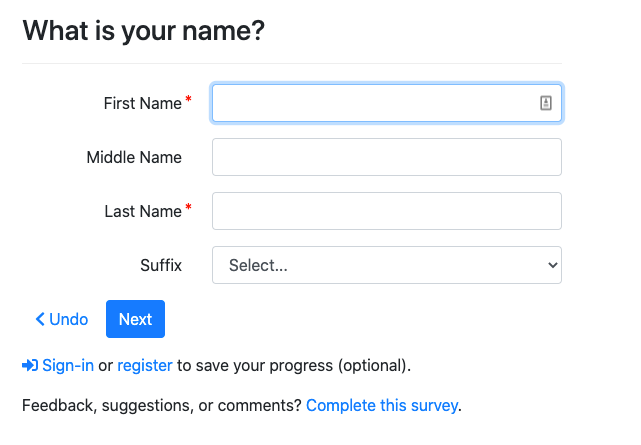Screen dimensions: 641x445
Task: Click the Suffix dropdown arrow
Action: pos(552,265)
